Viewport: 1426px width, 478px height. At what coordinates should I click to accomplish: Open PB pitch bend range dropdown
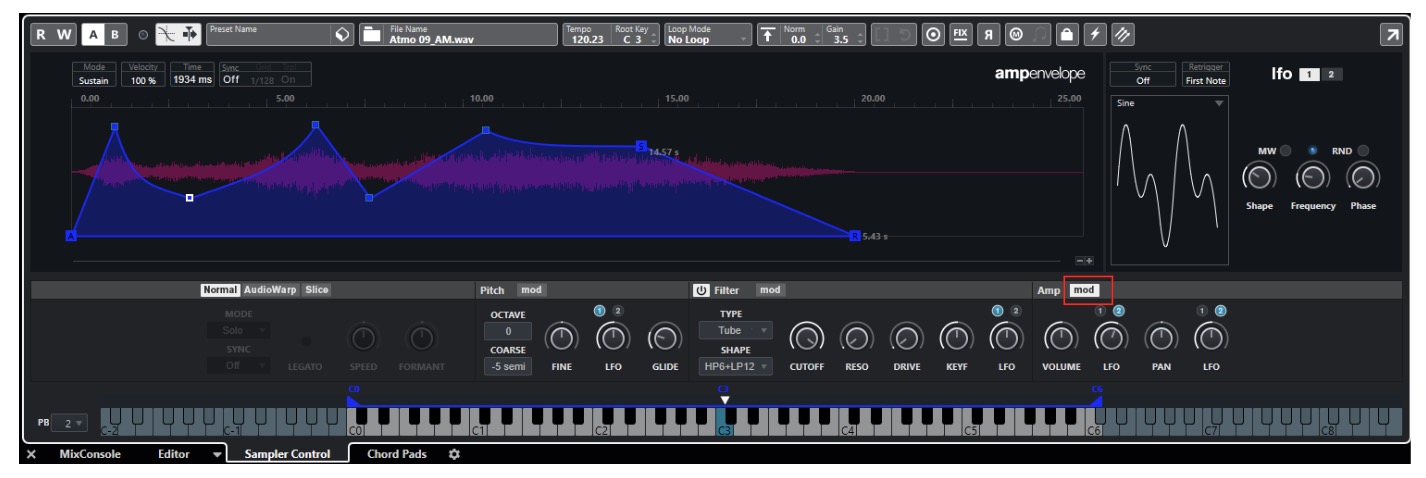pos(68,423)
